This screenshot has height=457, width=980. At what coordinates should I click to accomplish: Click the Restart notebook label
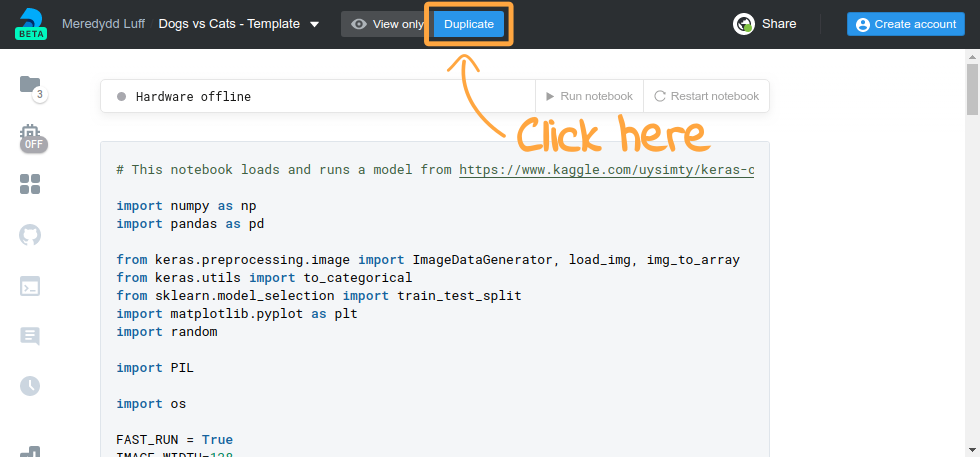click(715, 96)
